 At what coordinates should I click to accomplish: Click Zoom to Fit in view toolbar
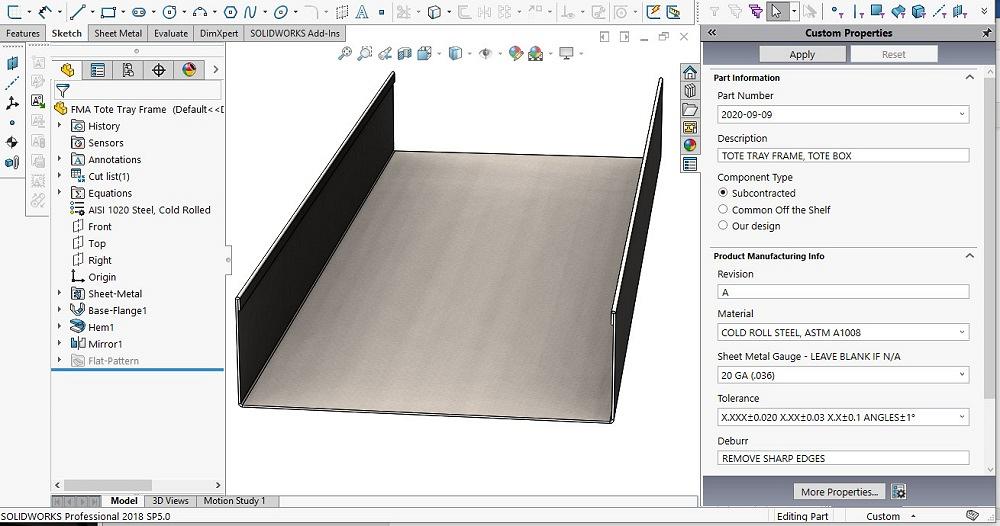344,54
